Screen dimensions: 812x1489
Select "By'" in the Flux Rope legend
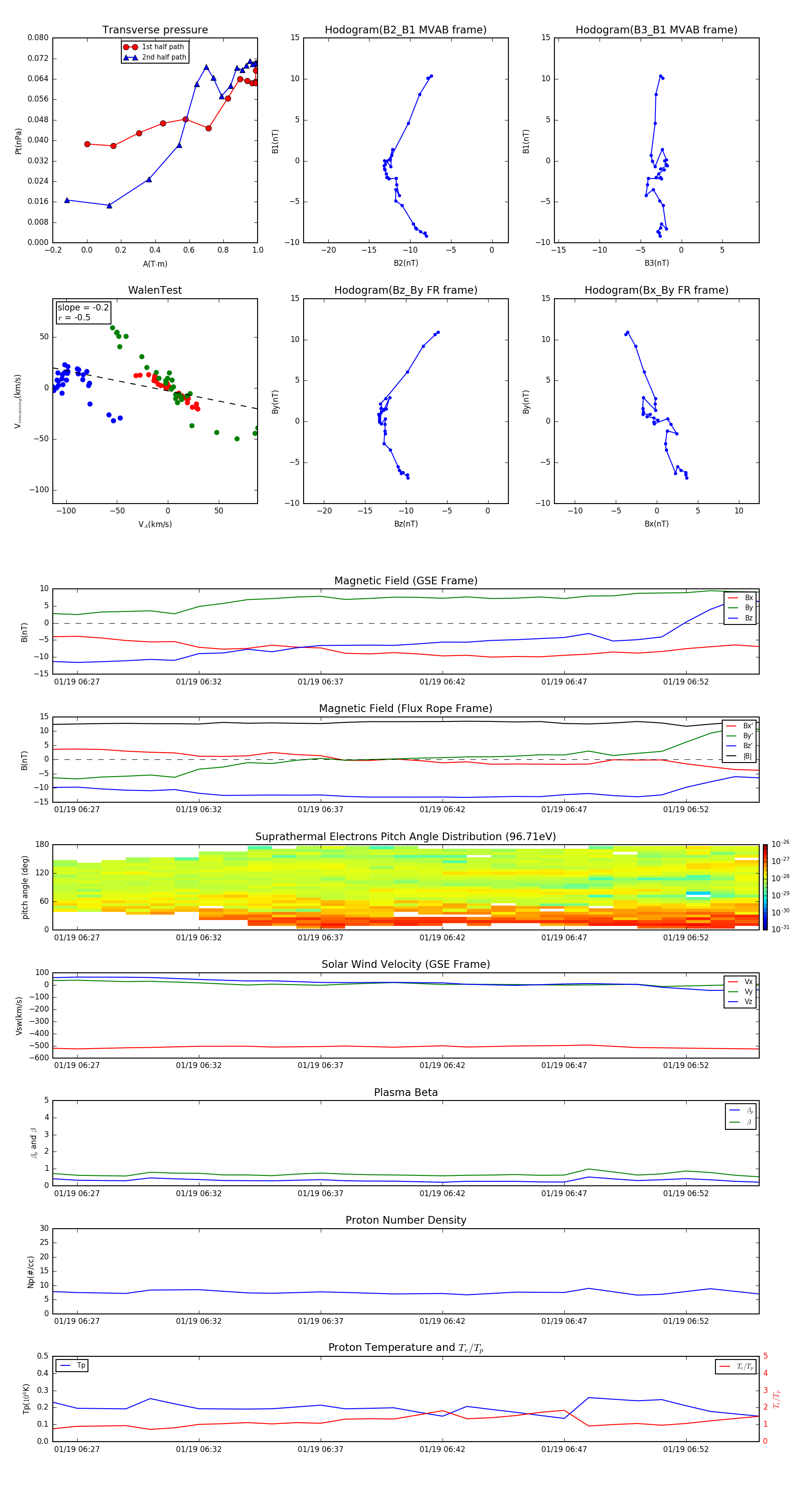[740, 736]
